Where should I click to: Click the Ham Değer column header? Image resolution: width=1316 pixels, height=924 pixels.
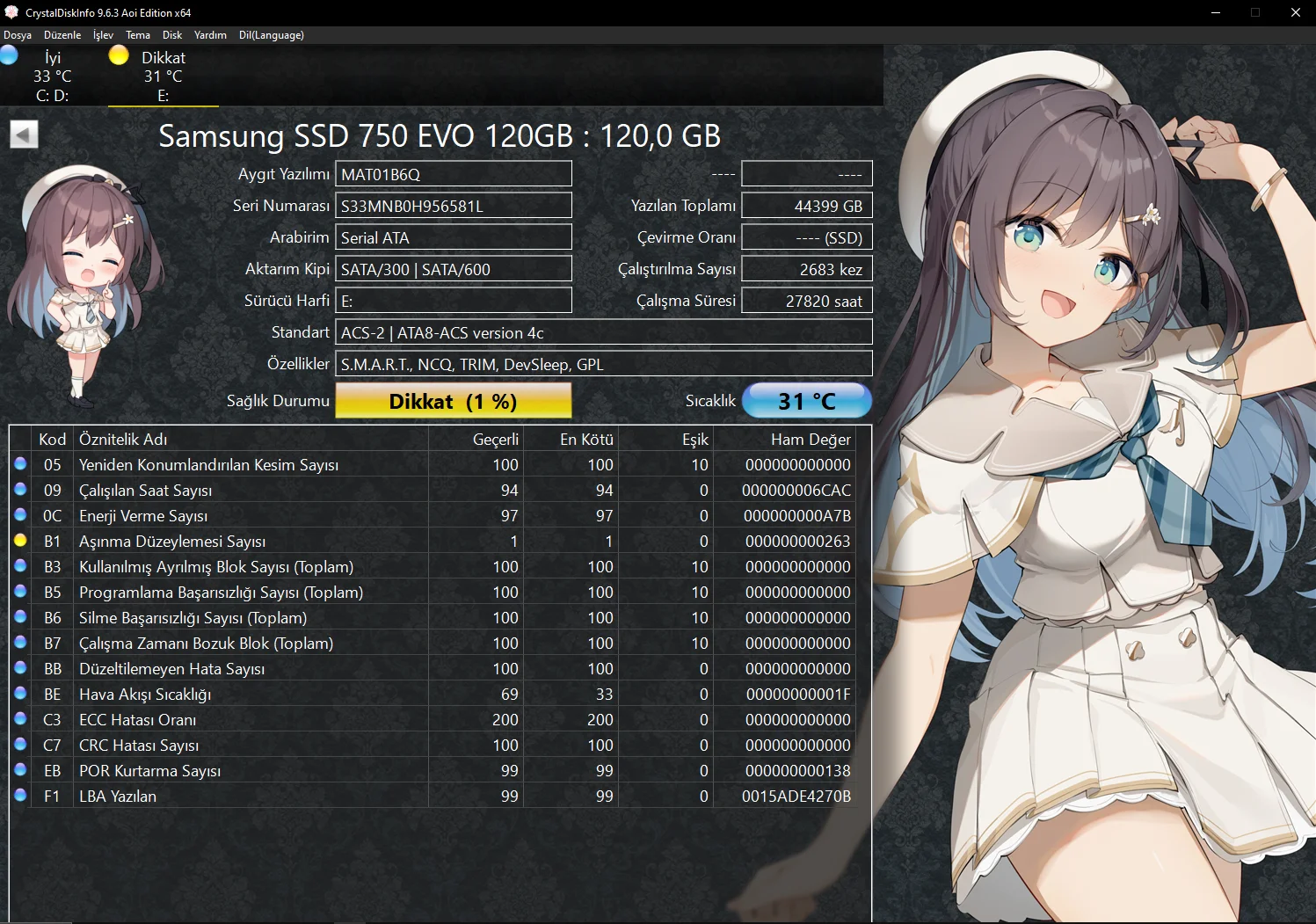tap(810, 440)
